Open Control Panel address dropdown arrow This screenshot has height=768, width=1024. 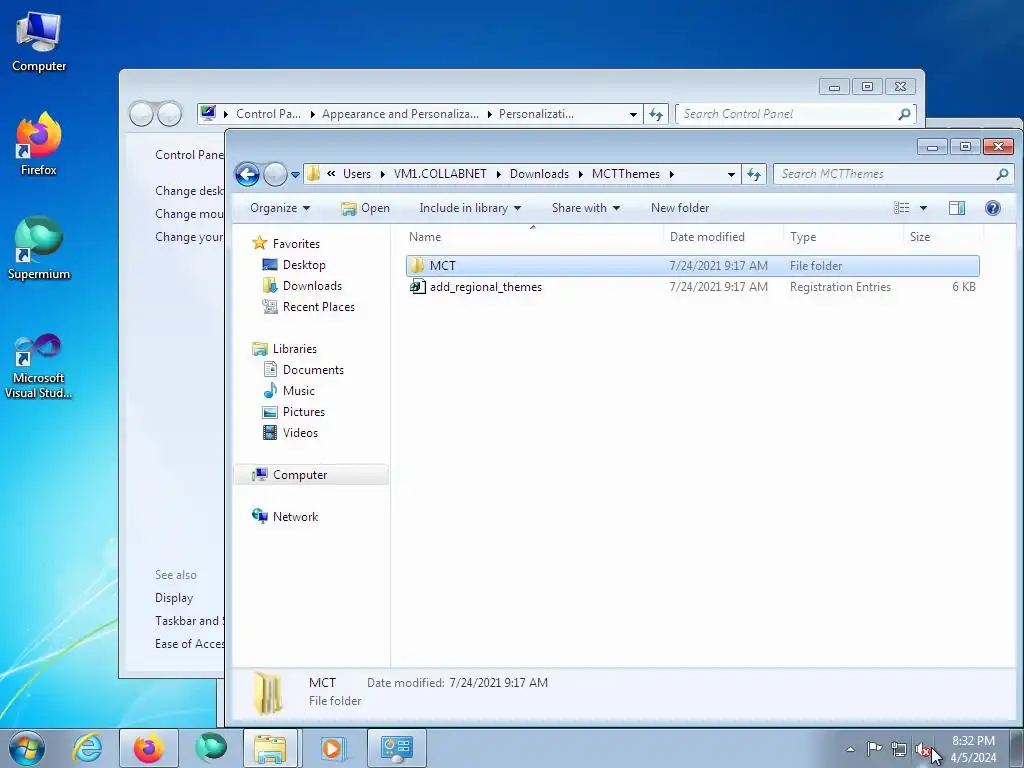click(633, 114)
